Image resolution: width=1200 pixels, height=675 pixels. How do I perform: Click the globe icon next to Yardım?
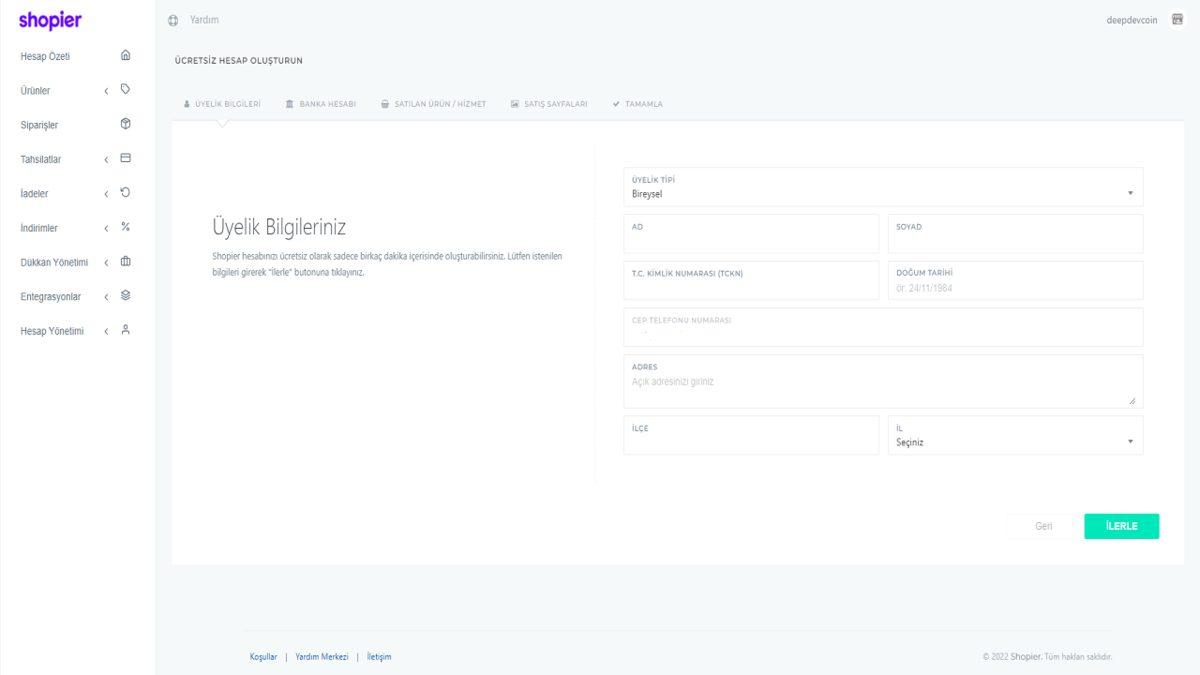pos(173,20)
